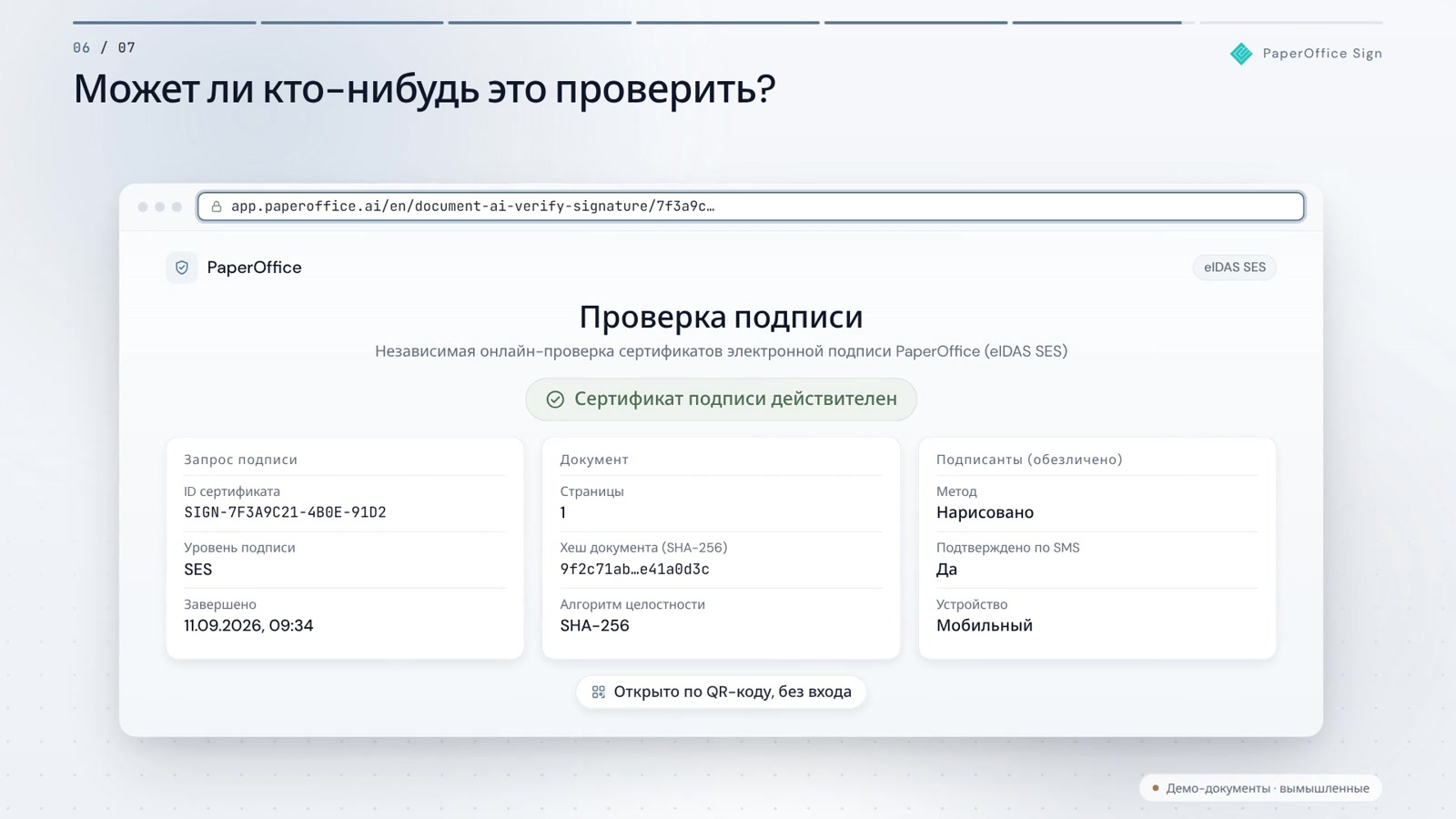Click the 'Демо-документы · вымышленные' badge
The image size is (1456, 819).
tap(1260, 788)
